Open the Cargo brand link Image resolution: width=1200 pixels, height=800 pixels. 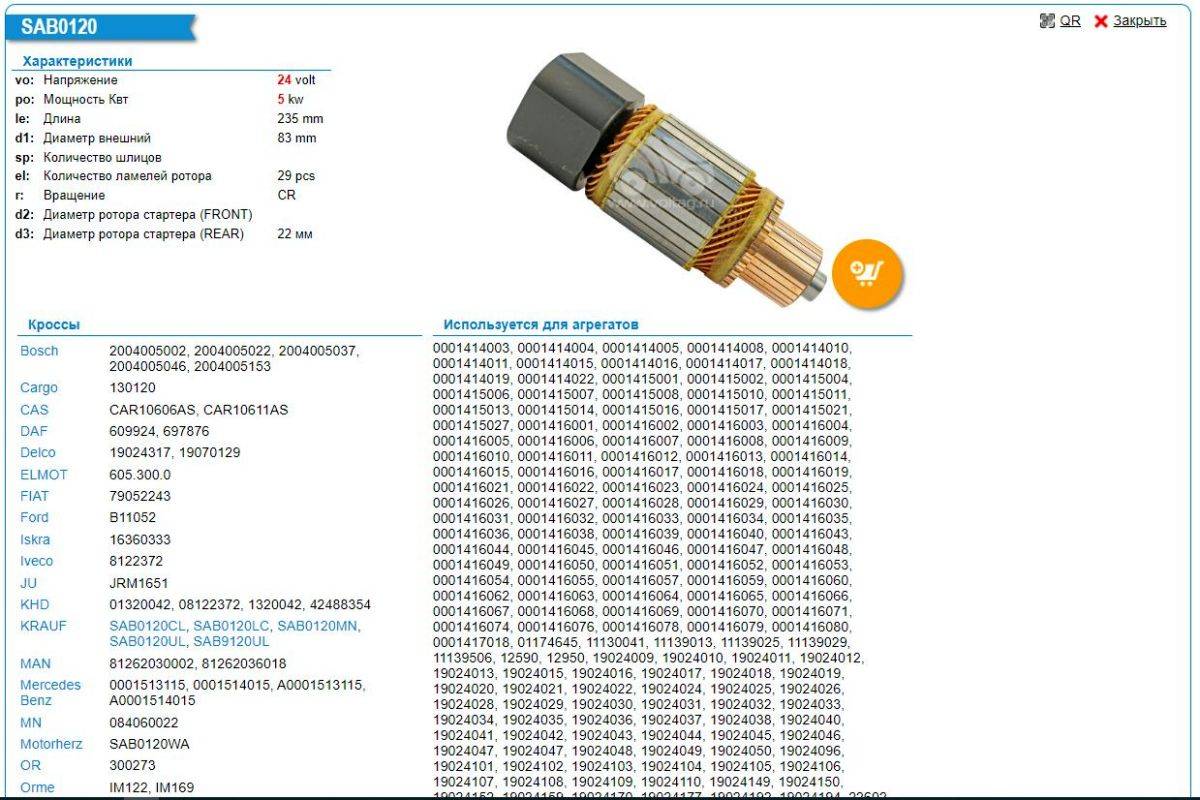pyautogui.click(x=39, y=388)
